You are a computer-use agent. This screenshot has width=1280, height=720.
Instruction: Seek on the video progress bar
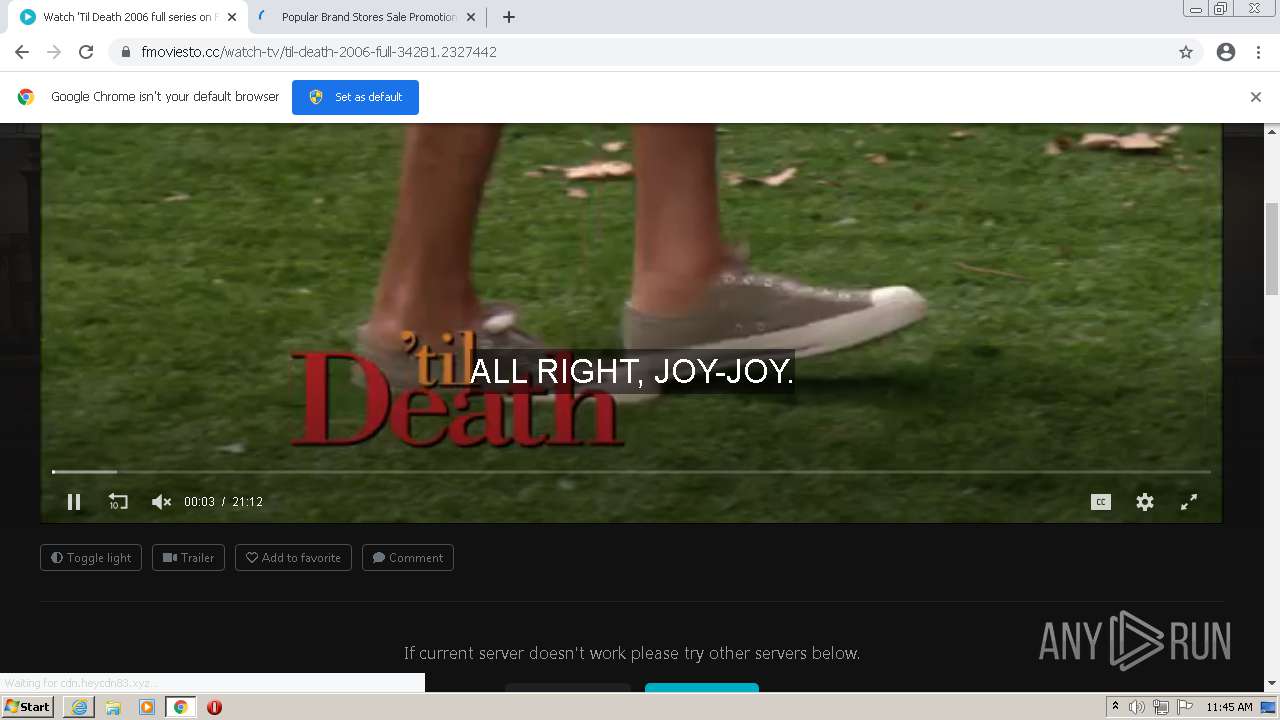pyautogui.click(x=631, y=471)
